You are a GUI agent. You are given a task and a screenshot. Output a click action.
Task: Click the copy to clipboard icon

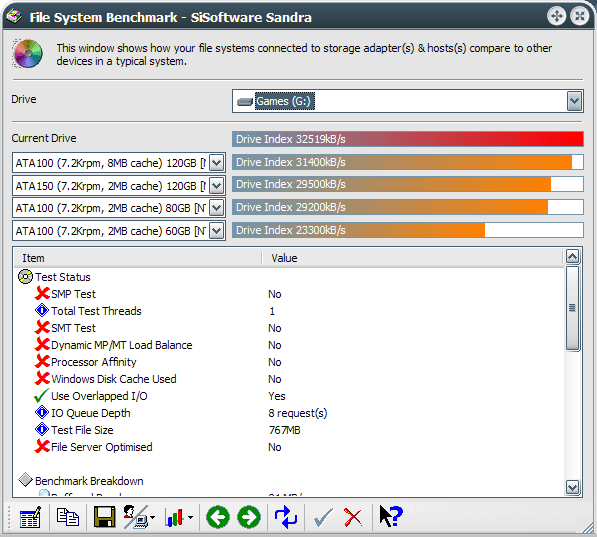pyautogui.click(x=68, y=517)
